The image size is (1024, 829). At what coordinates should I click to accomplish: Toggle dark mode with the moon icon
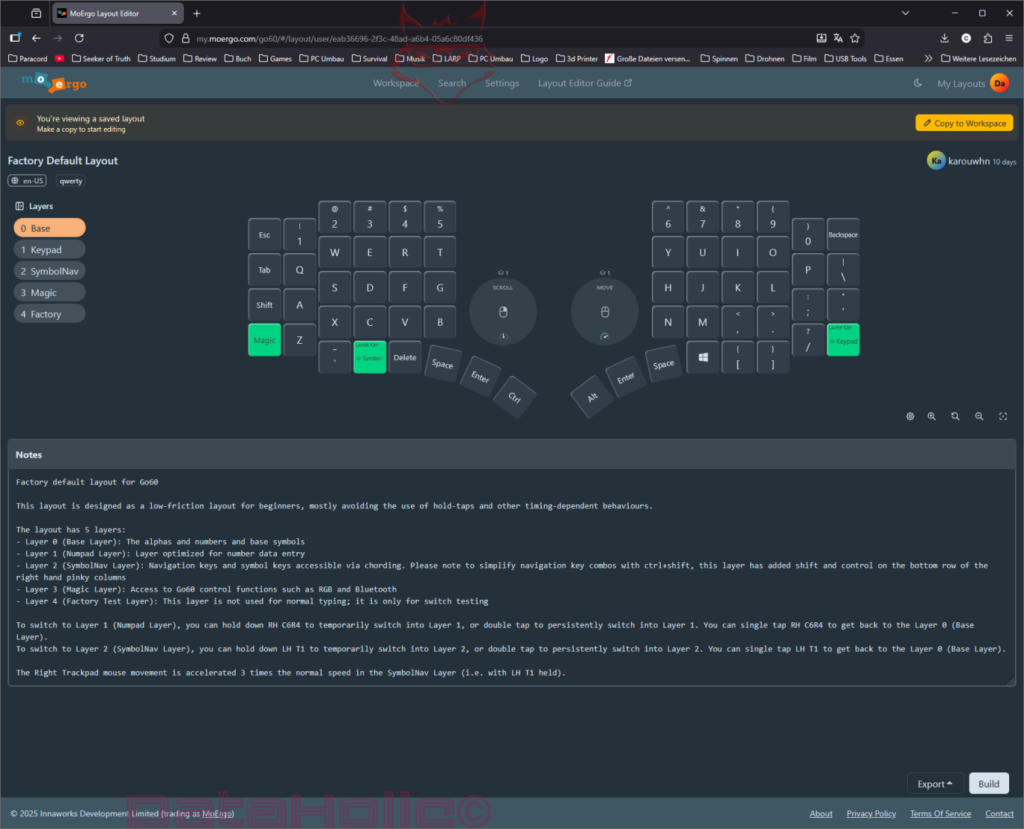917,83
